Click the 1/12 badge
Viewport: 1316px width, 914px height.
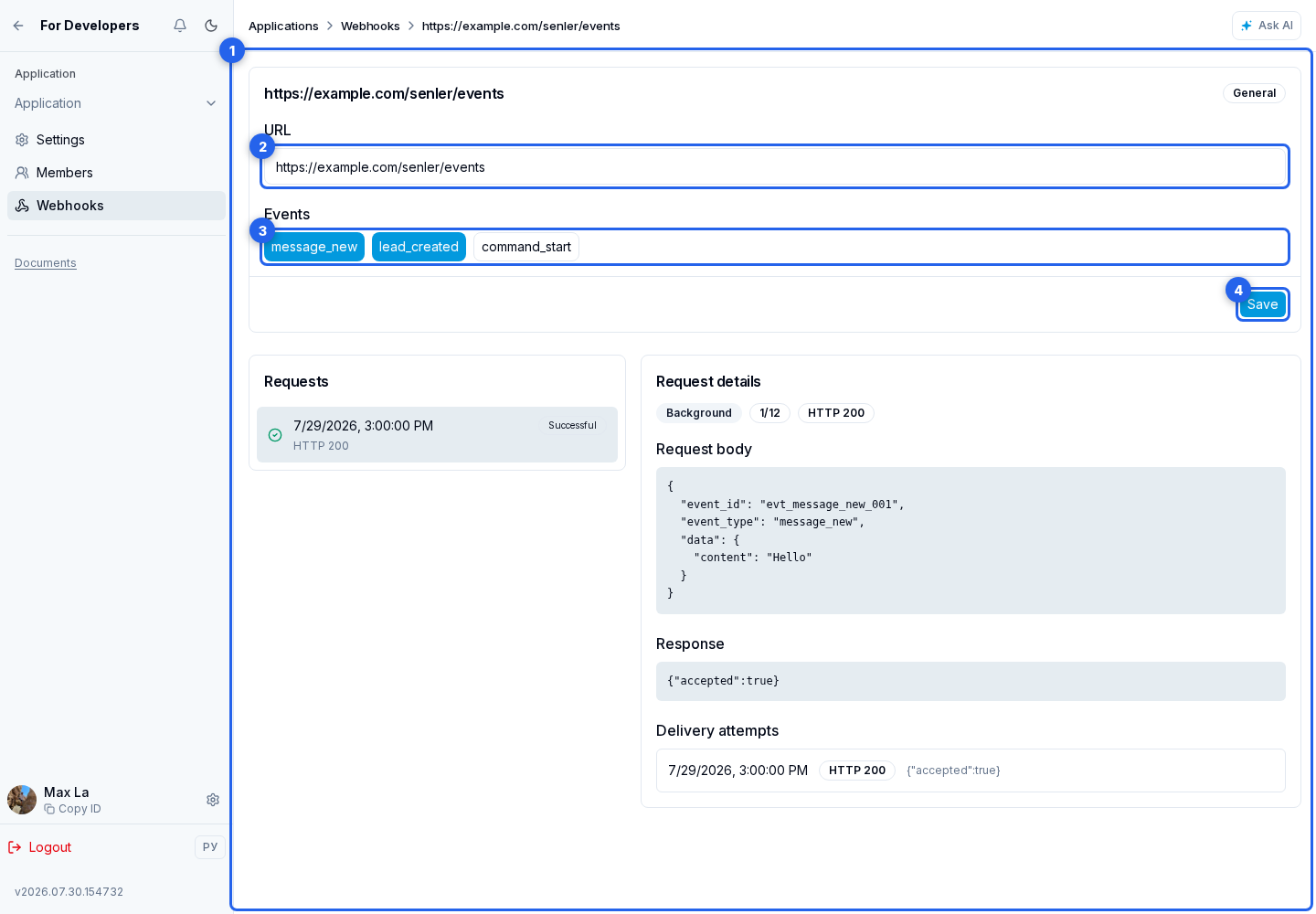click(x=769, y=413)
